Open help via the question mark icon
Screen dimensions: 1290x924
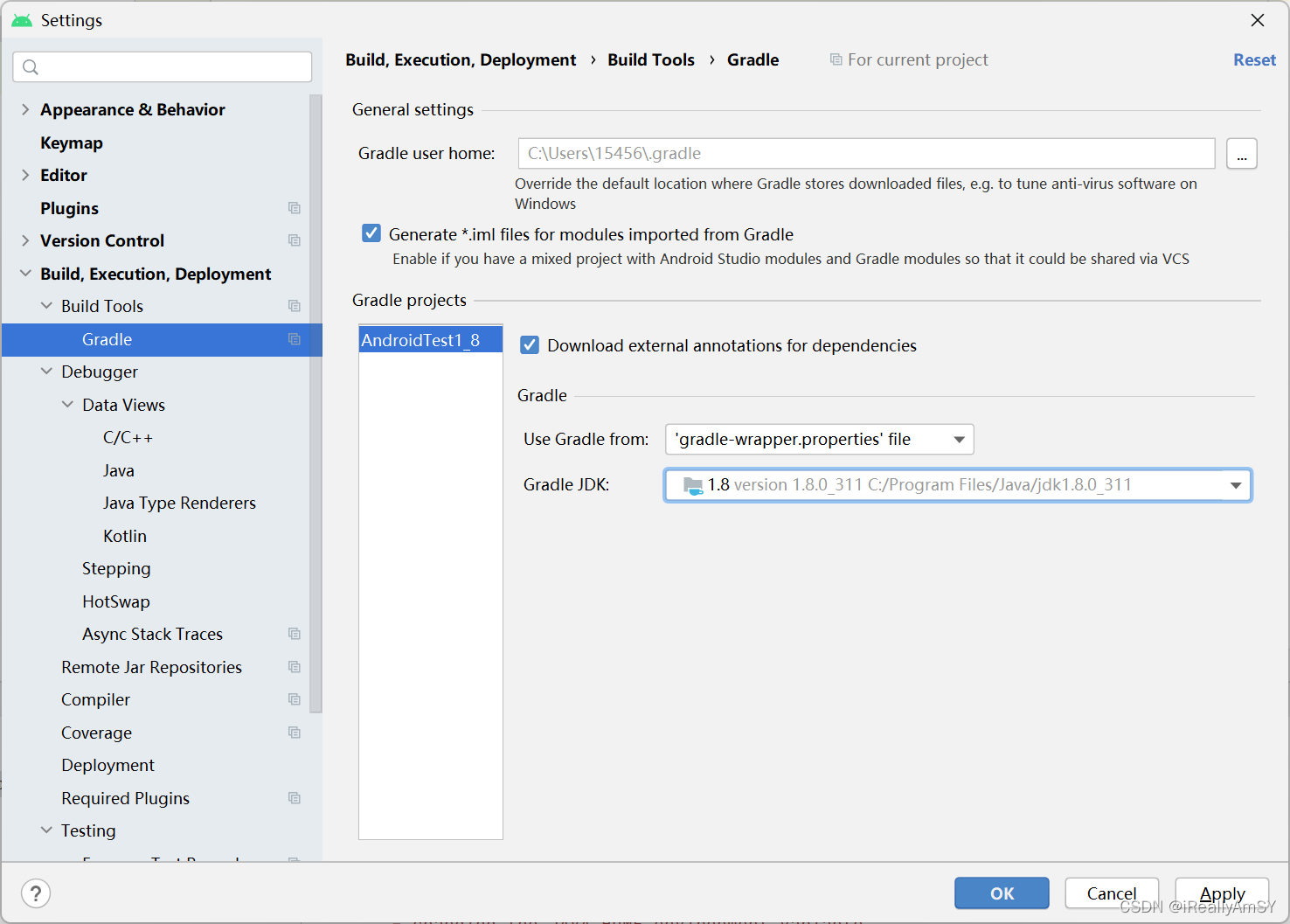coord(36,893)
